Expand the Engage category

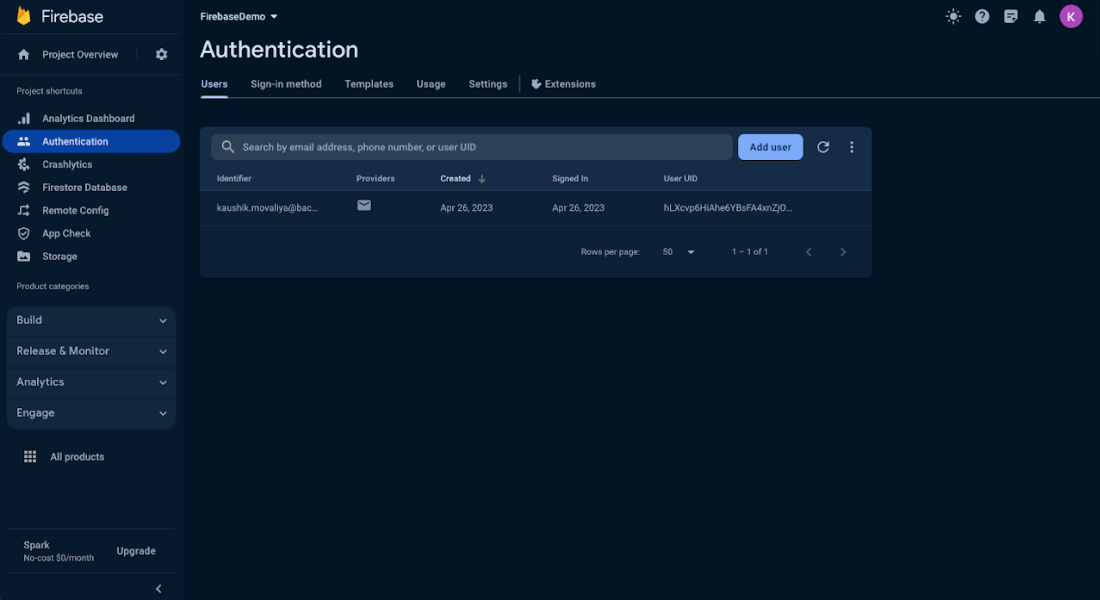coord(91,413)
